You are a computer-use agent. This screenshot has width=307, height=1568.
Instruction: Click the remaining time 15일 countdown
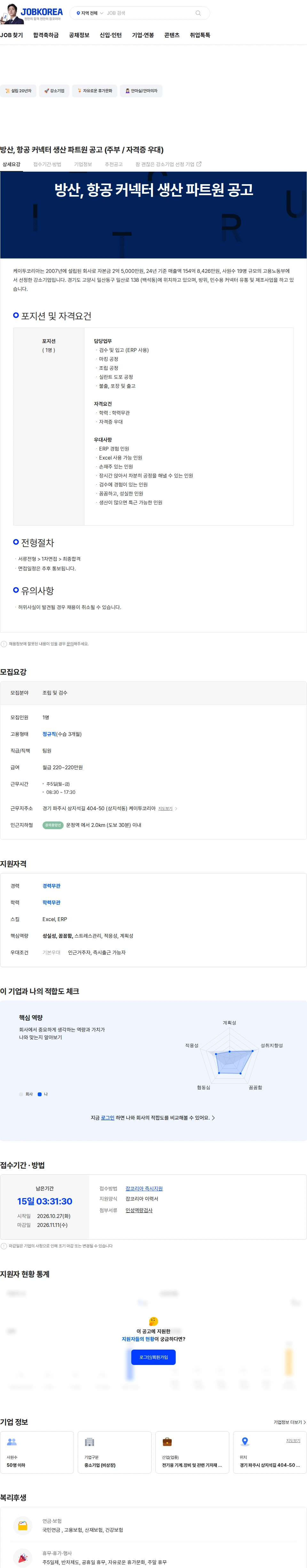click(x=44, y=1201)
